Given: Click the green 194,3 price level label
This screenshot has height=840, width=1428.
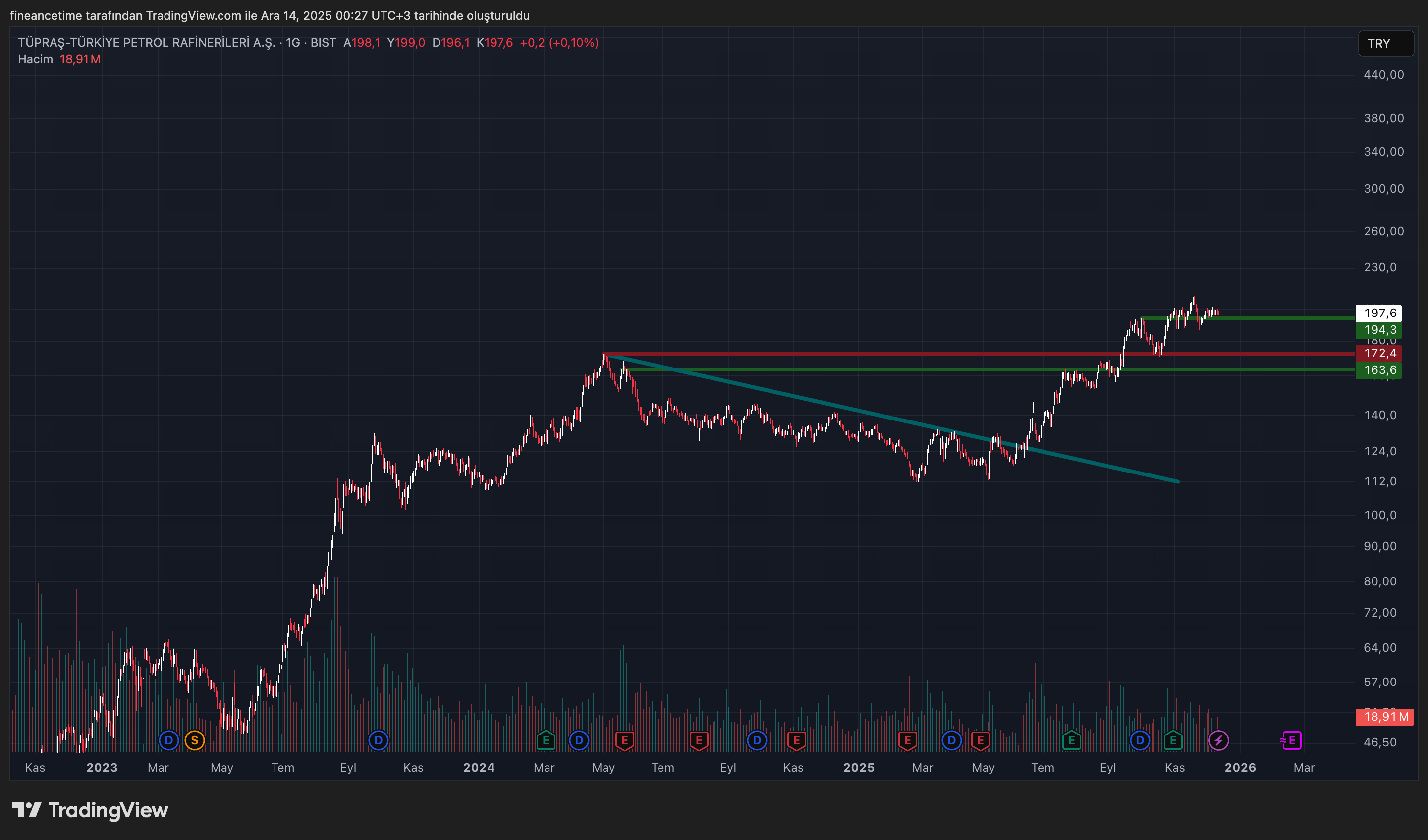Looking at the screenshot, I should [x=1379, y=330].
